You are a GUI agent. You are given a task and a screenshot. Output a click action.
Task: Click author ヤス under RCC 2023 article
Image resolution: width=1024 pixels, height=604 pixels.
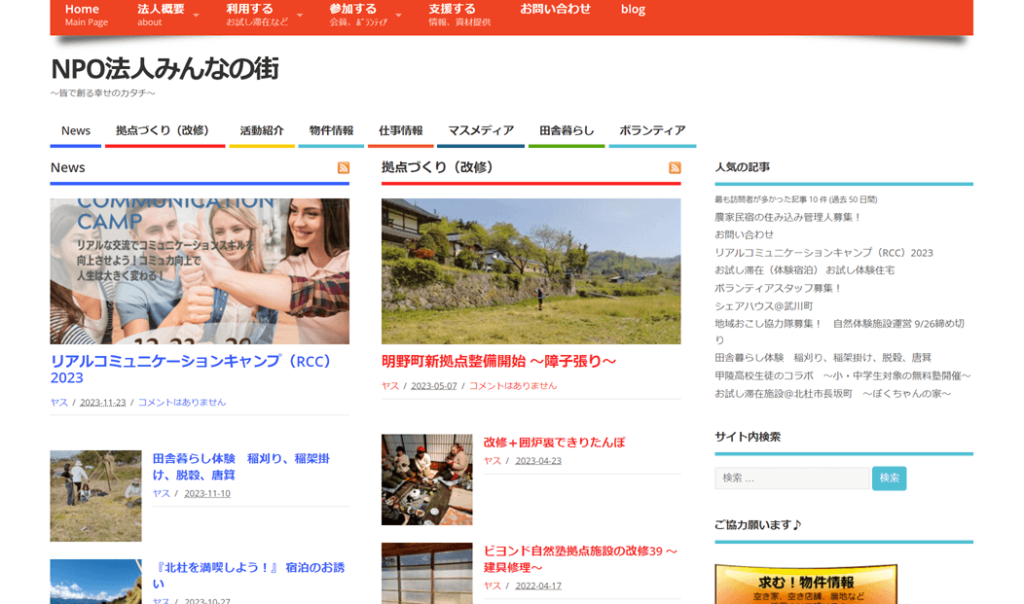click(59, 402)
